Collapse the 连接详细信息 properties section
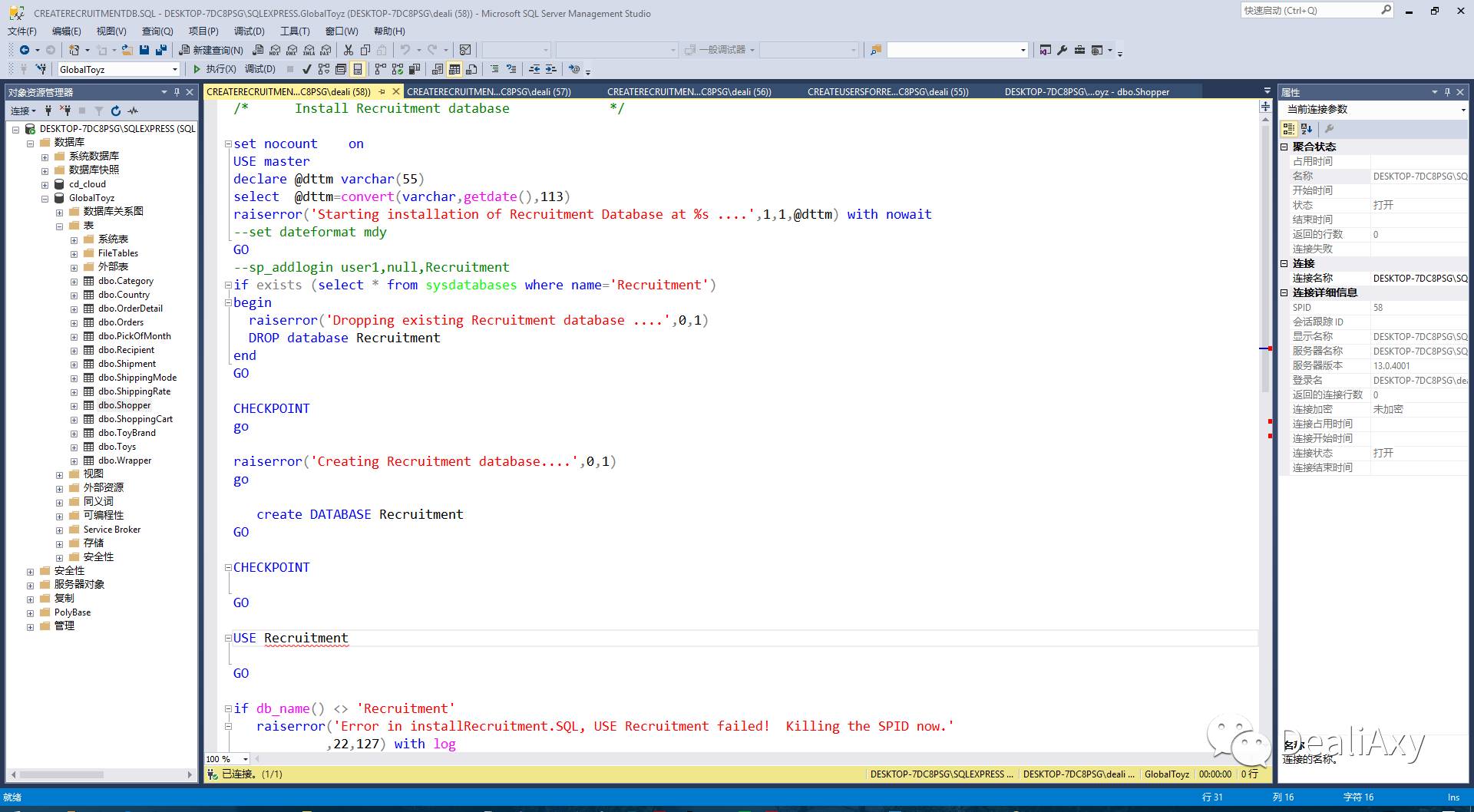Image resolution: width=1474 pixels, height=812 pixels. (1284, 292)
